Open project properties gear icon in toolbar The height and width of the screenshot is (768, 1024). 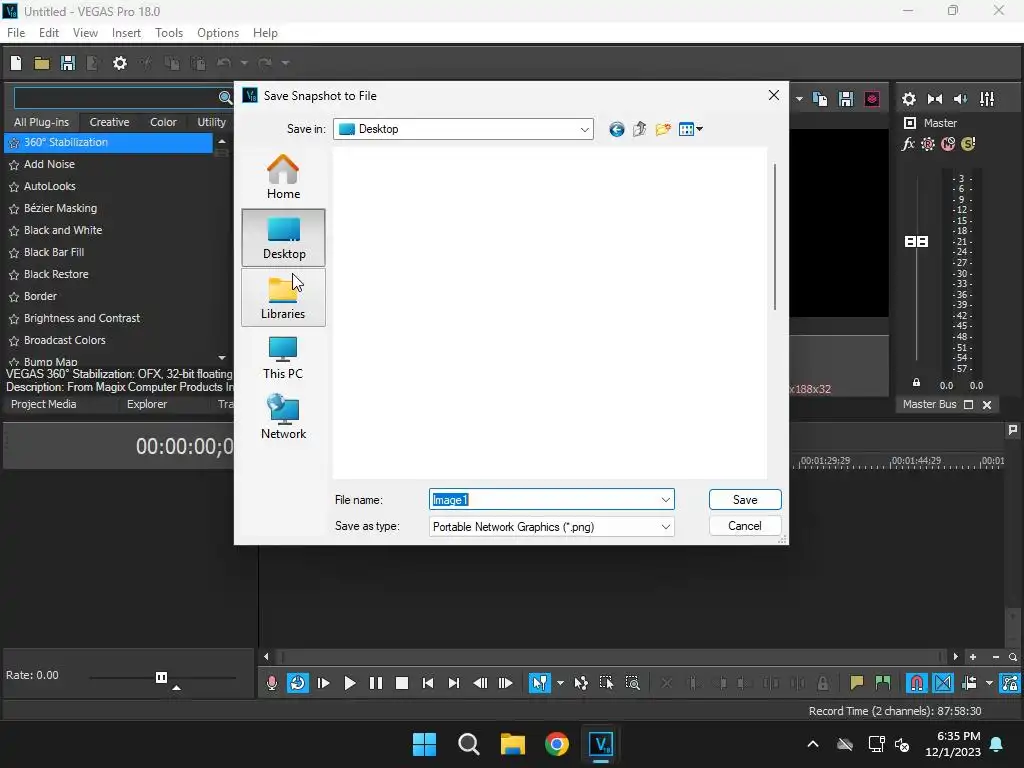pyautogui.click(x=120, y=63)
